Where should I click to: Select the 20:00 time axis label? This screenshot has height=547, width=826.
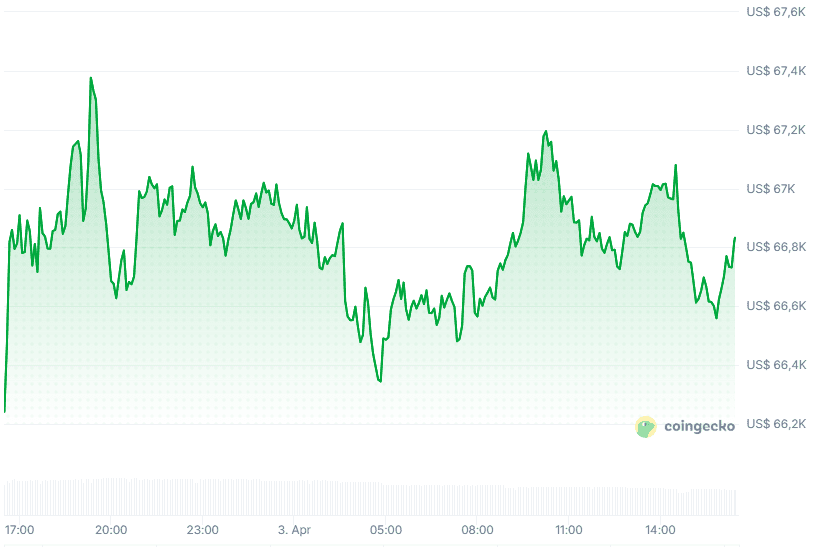(111, 529)
